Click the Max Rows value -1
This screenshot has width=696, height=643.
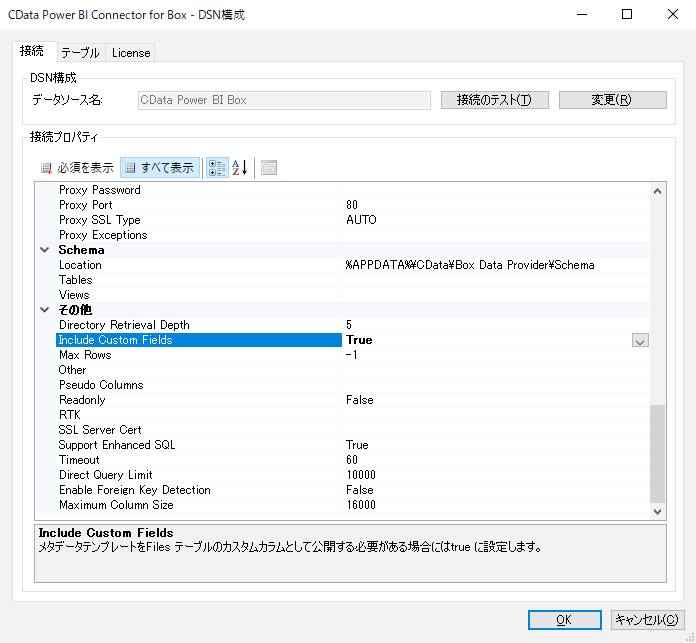(352, 355)
